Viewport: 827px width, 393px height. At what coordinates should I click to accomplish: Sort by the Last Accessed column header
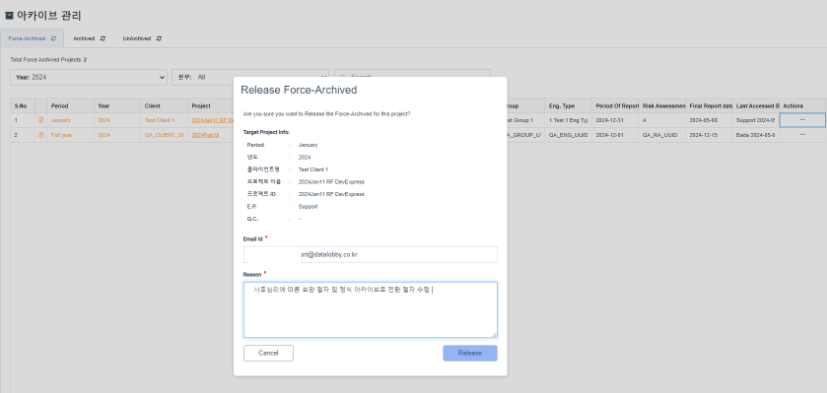point(756,106)
